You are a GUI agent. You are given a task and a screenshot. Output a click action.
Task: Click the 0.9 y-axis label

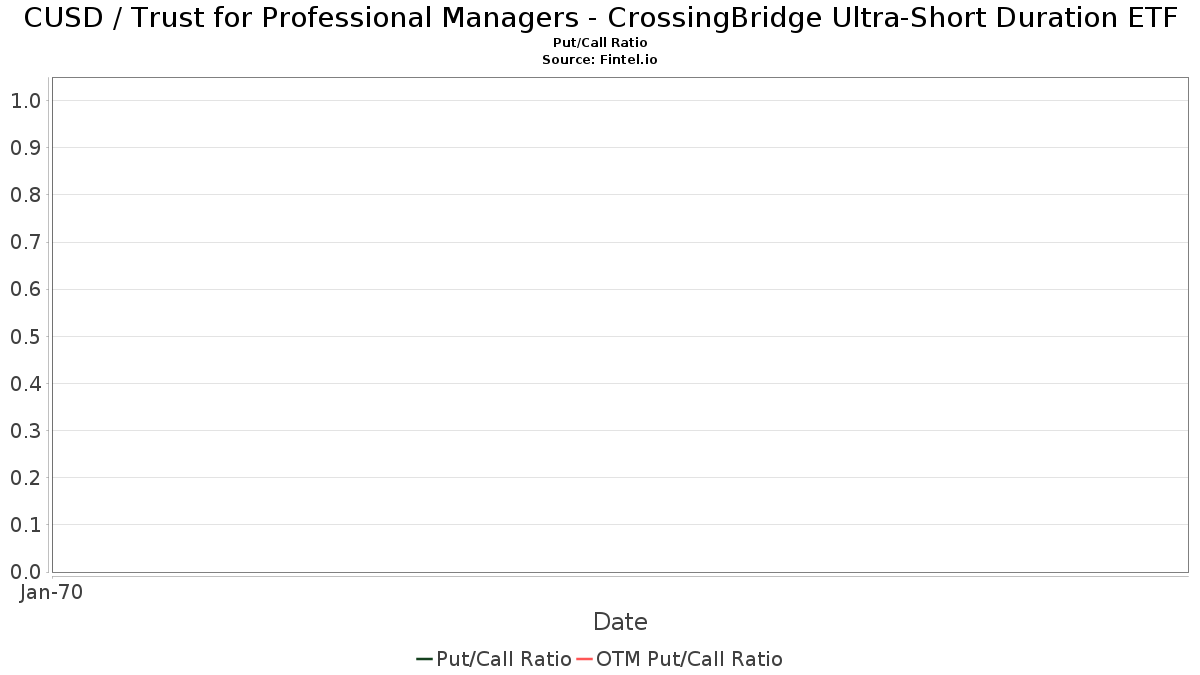click(25, 148)
